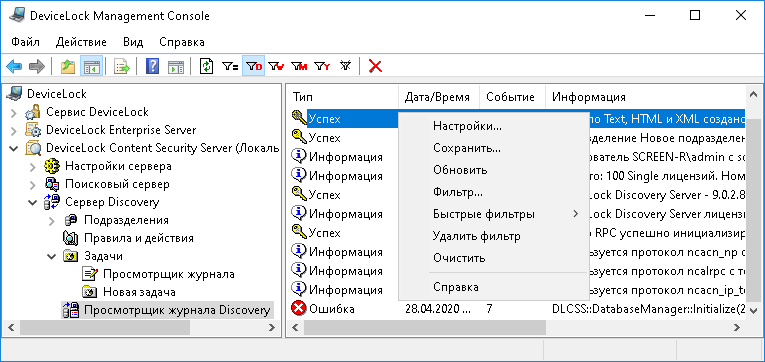Open the Действие menu
The width and height of the screenshot is (765, 362).
pos(81,41)
